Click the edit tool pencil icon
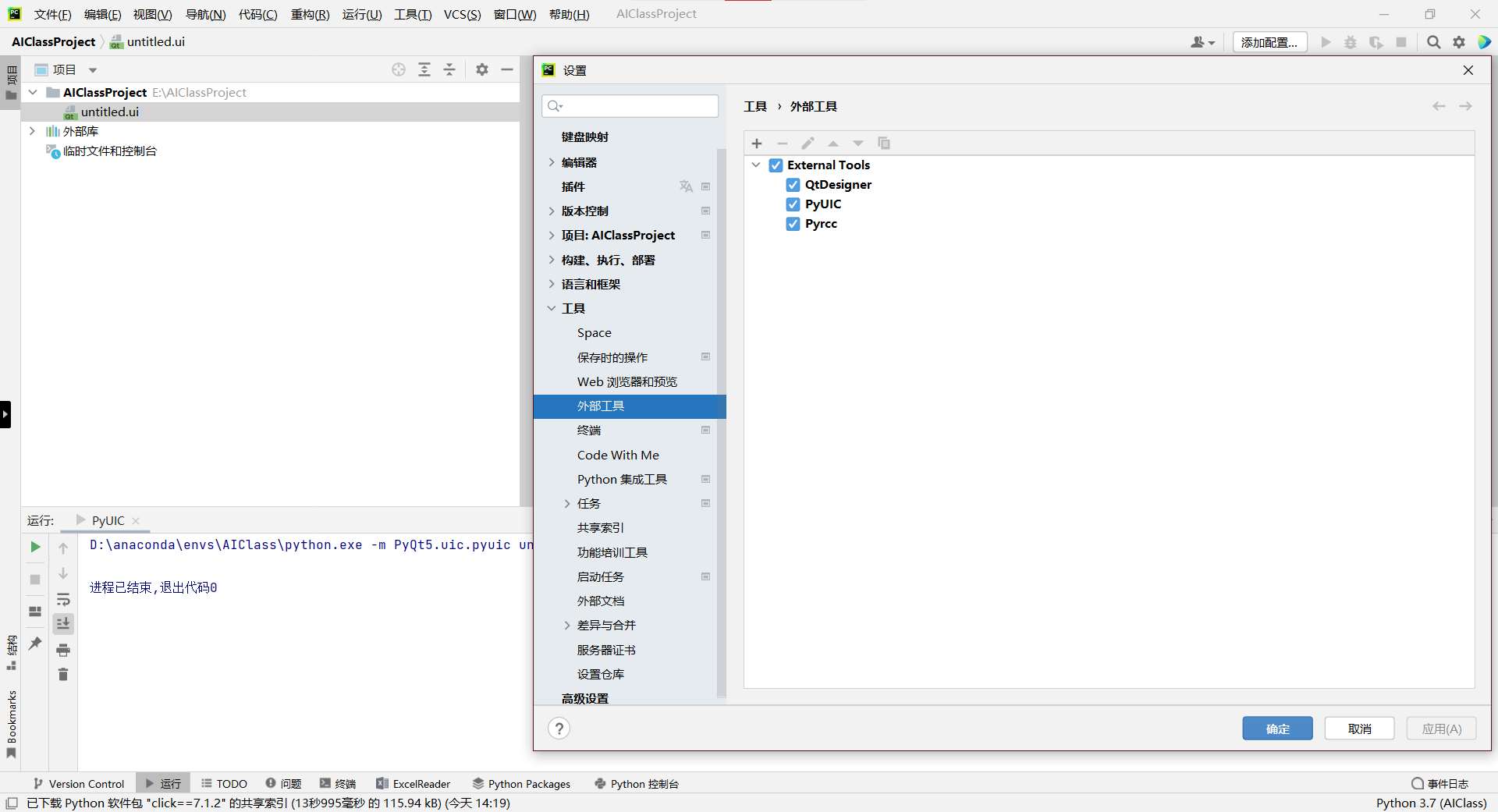The height and width of the screenshot is (812, 1498). (808, 144)
